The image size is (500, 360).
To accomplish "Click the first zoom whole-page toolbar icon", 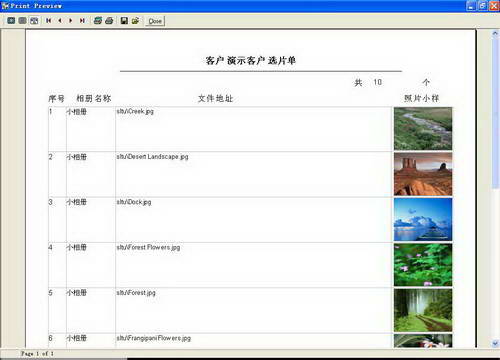I will point(11,21).
